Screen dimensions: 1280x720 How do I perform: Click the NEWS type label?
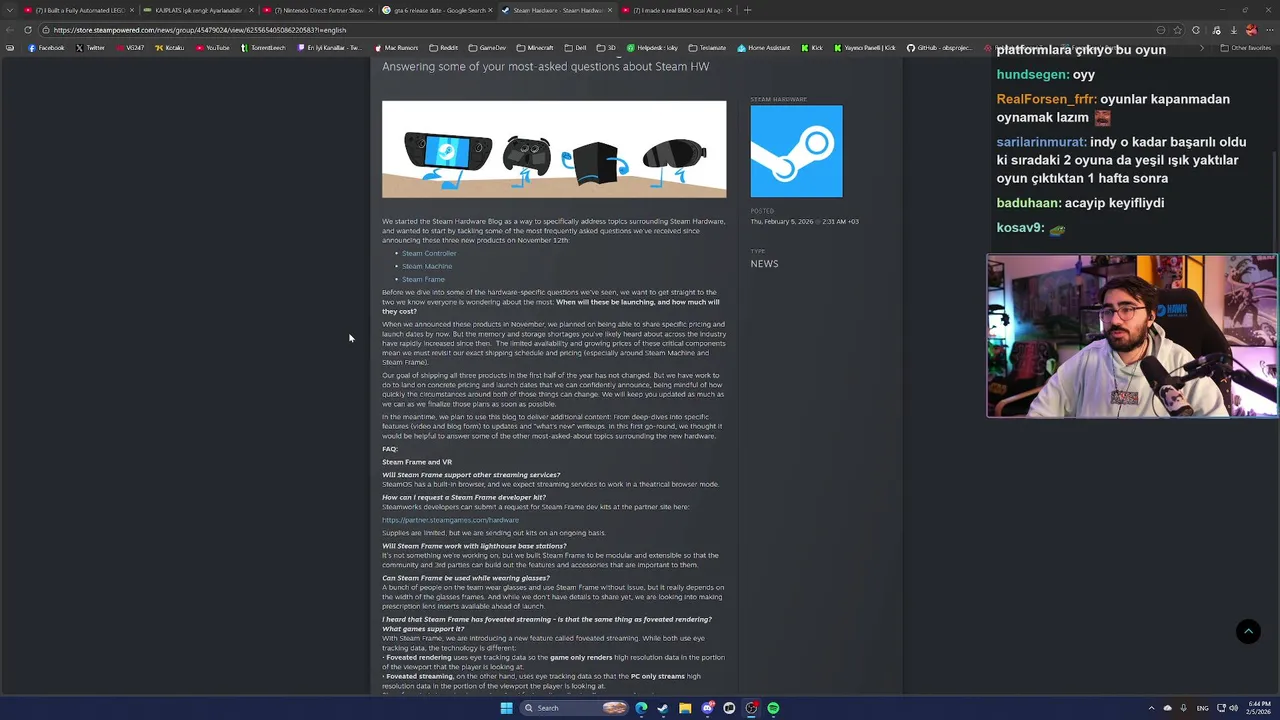coord(764,264)
